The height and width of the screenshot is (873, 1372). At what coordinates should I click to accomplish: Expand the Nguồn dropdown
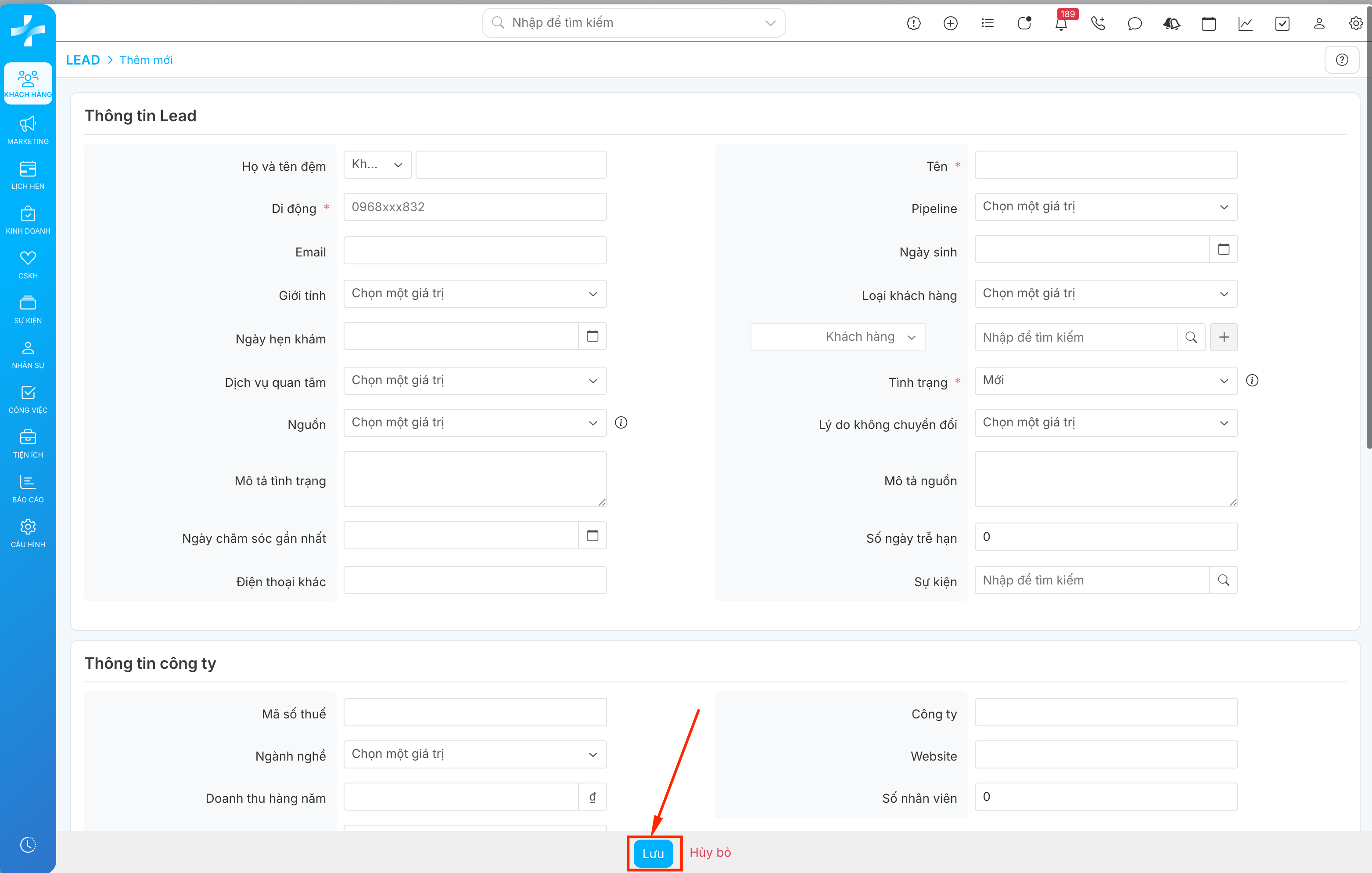tap(474, 422)
